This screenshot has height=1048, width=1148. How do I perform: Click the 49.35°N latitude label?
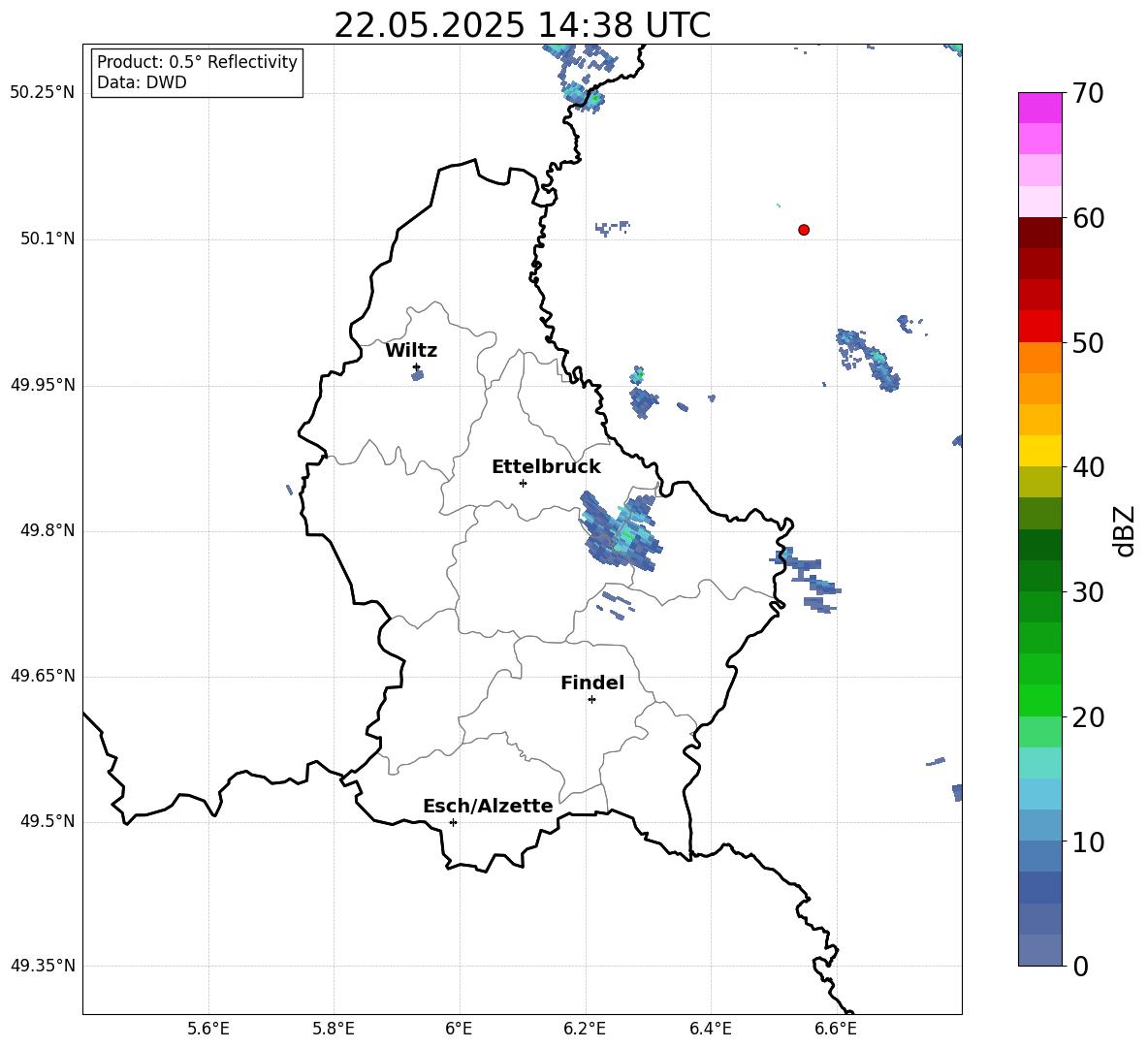[x=43, y=966]
